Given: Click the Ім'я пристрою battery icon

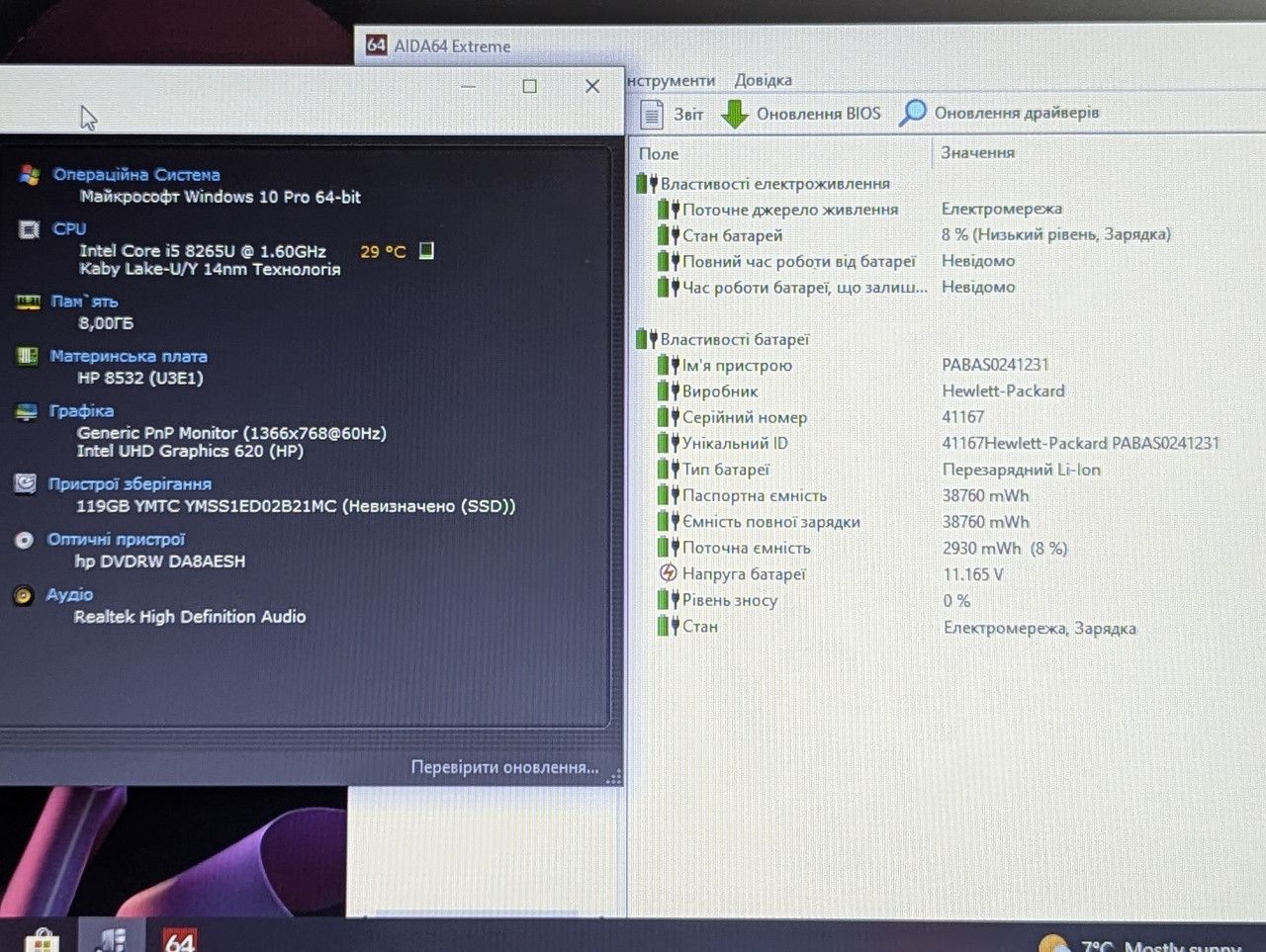Looking at the screenshot, I should click(669, 365).
